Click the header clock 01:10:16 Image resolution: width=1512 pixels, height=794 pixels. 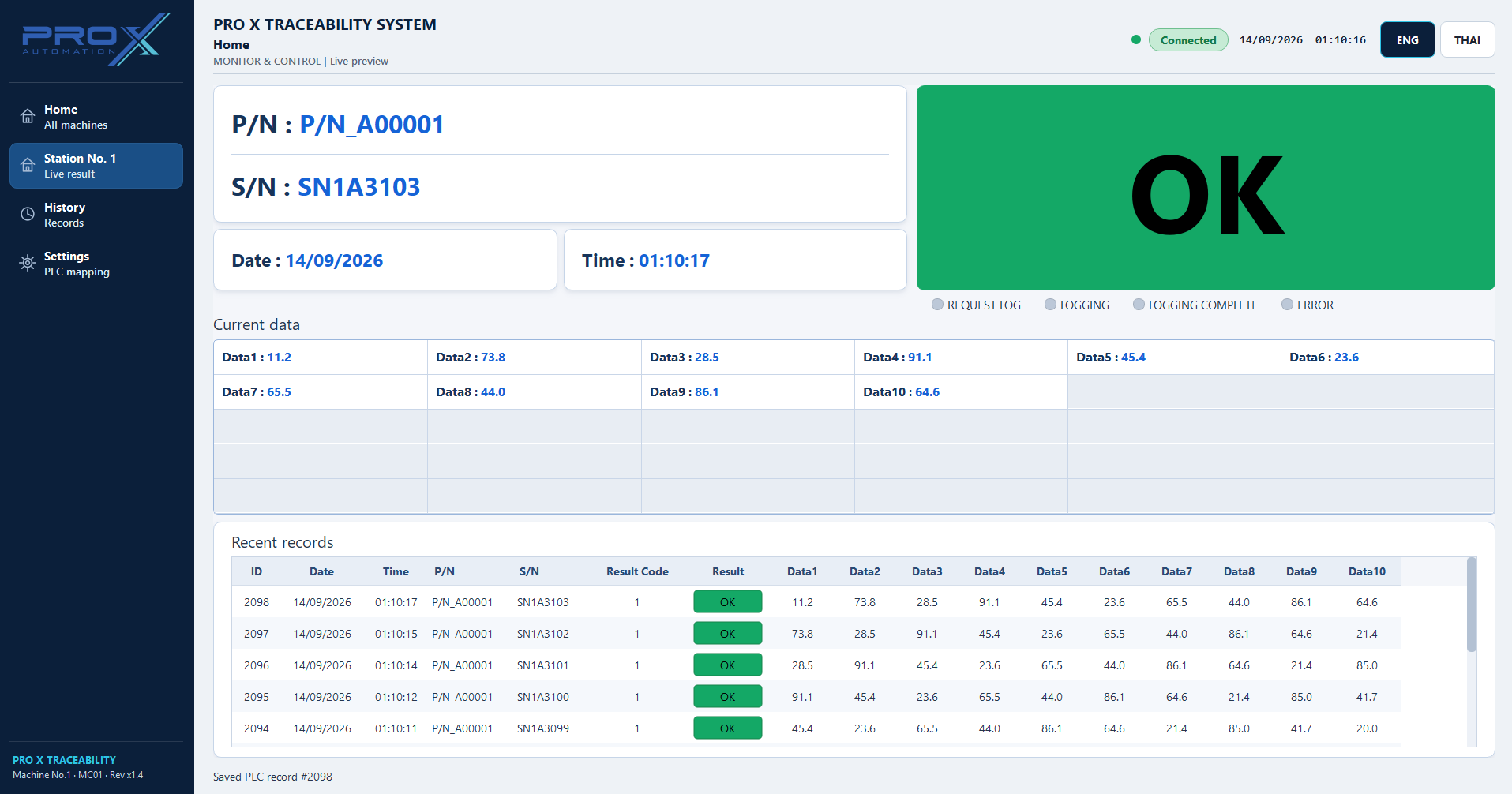(1340, 39)
